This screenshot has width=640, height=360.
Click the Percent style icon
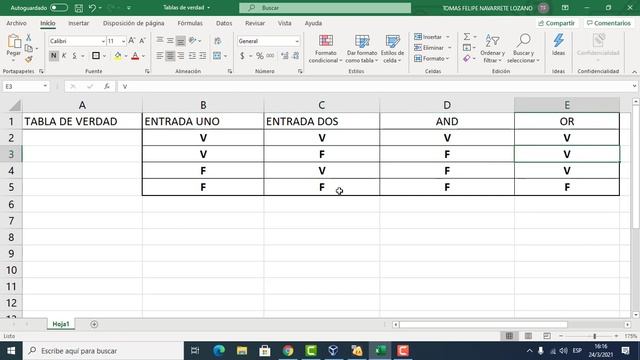click(260, 56)
